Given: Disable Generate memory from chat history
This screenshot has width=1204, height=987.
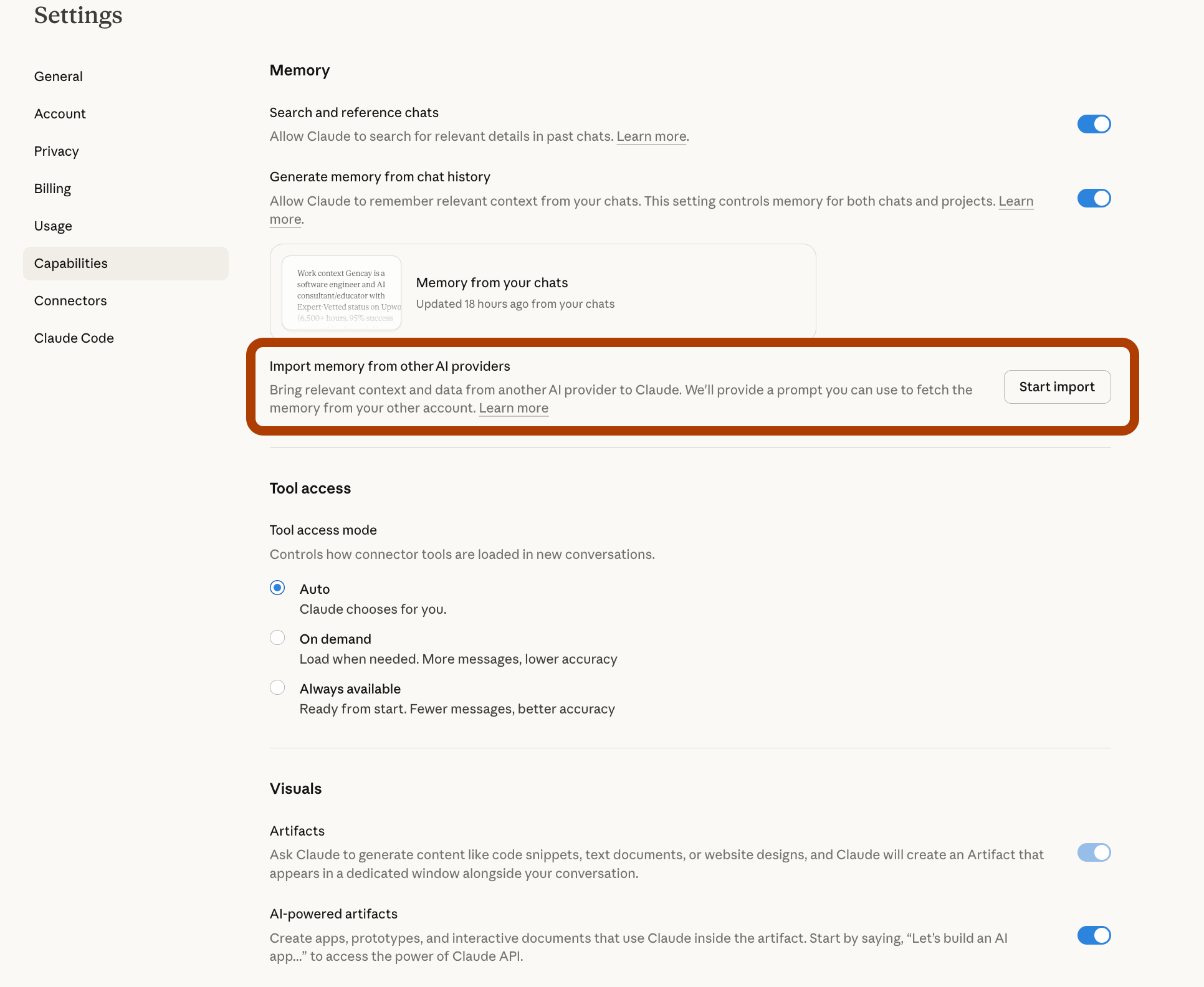Looking at the screenshot, I should [1094, 199].
